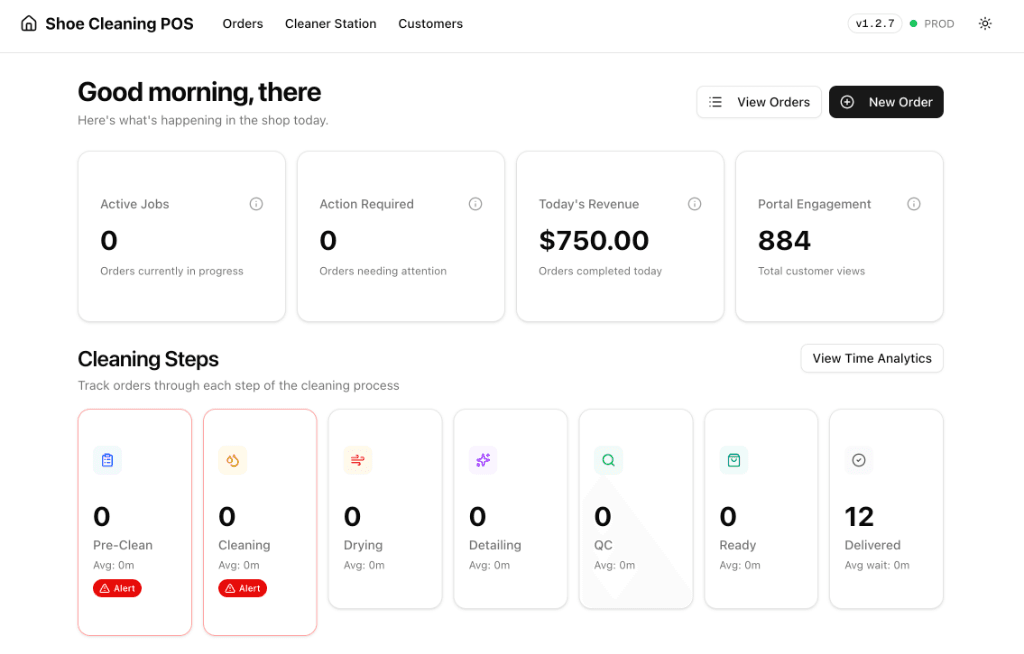
Task: Click the Today's Revenue info icon
Action: tap(694, 203)
